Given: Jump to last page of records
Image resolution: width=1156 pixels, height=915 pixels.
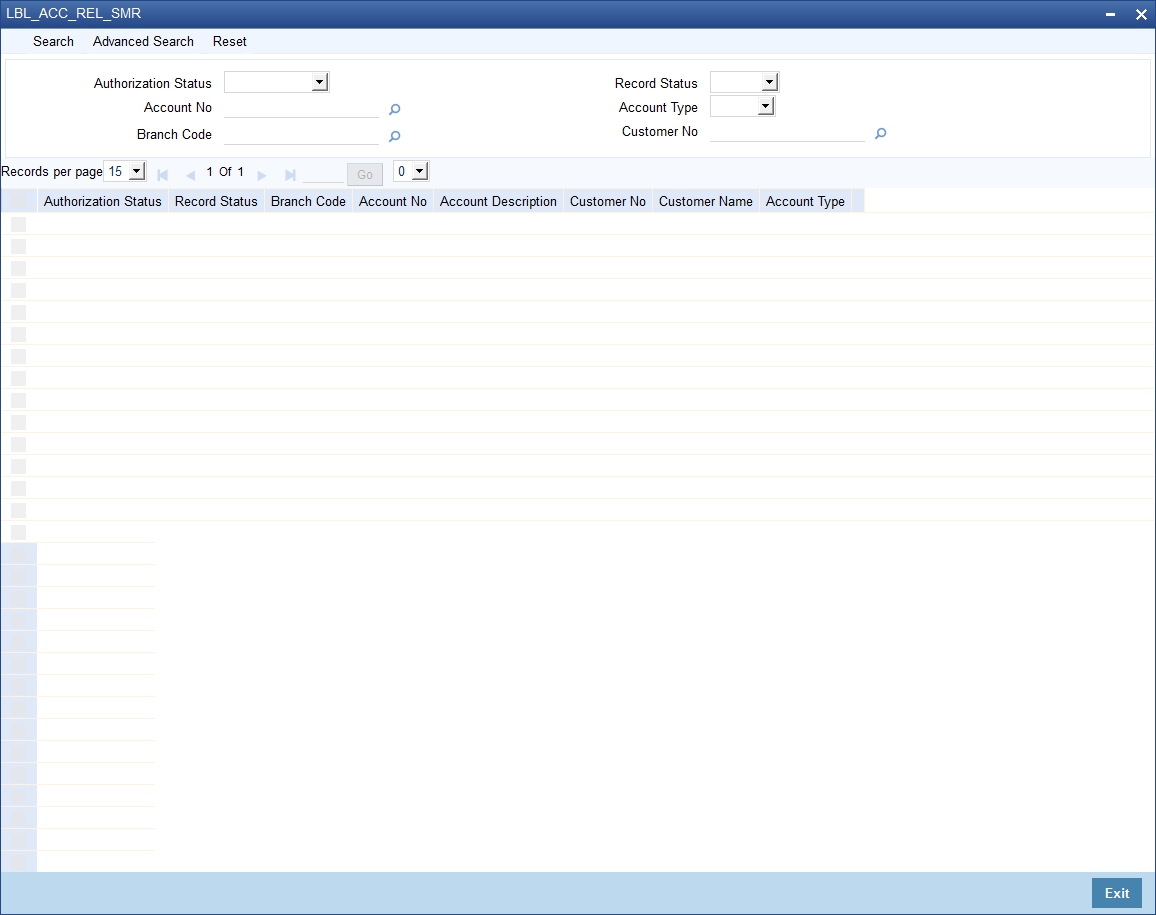Looking at the screenshot, I should (x=290, y=175).
